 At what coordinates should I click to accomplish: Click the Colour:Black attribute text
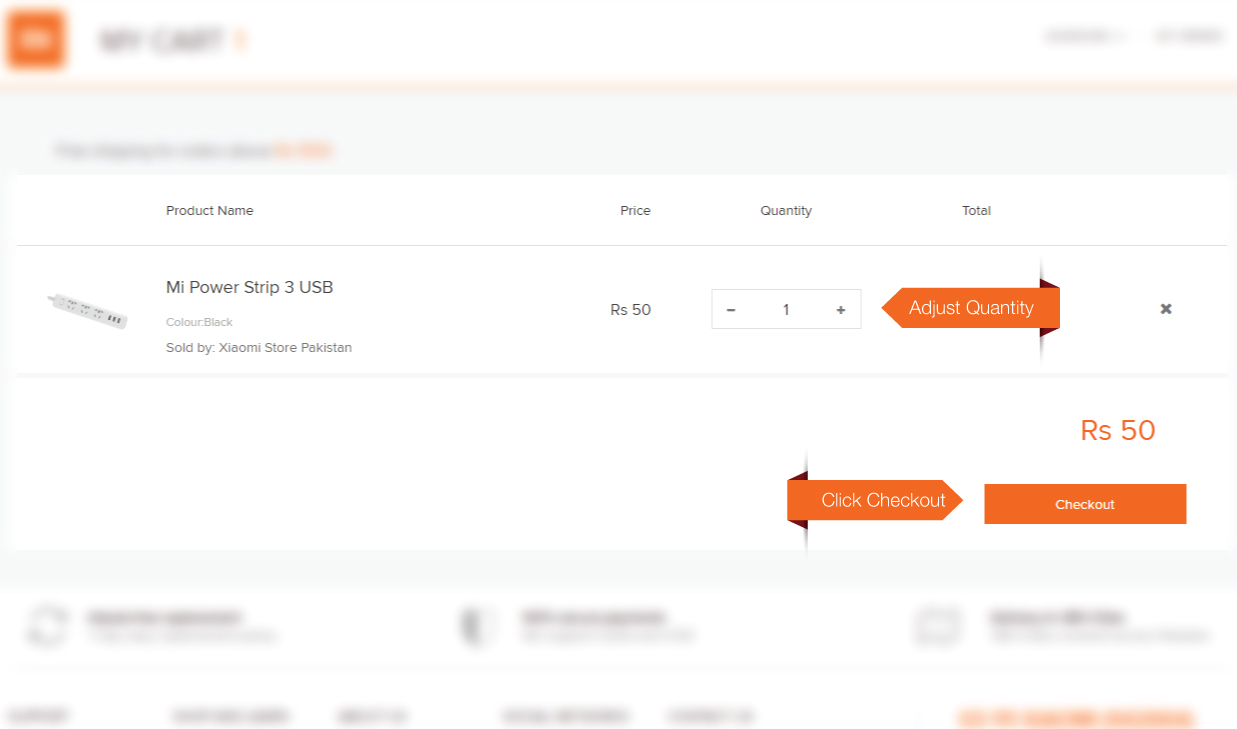pyautogui.click(x=199, y=322)
